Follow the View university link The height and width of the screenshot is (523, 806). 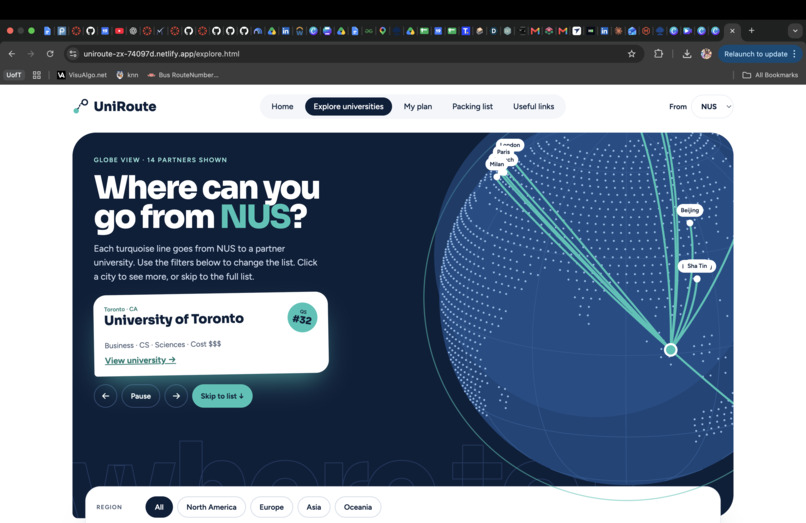[140, 360]
